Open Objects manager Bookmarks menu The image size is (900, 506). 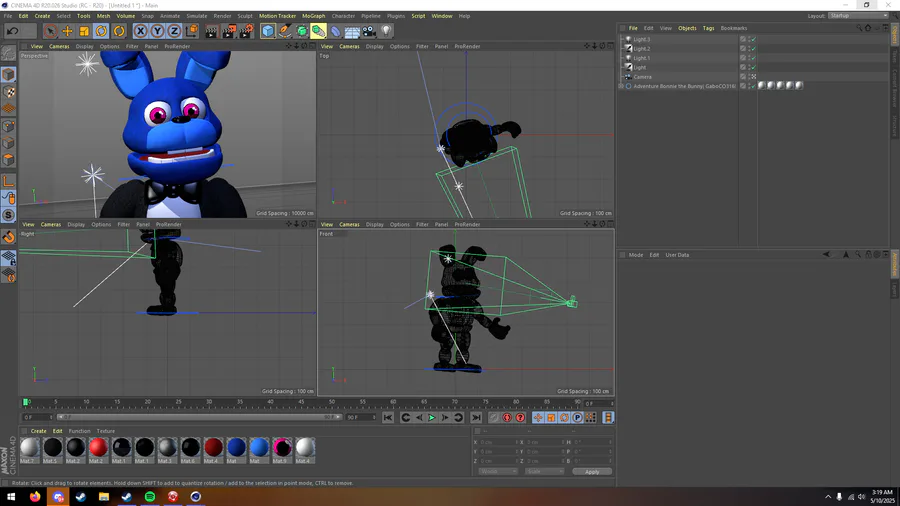(x=734, y=28)
